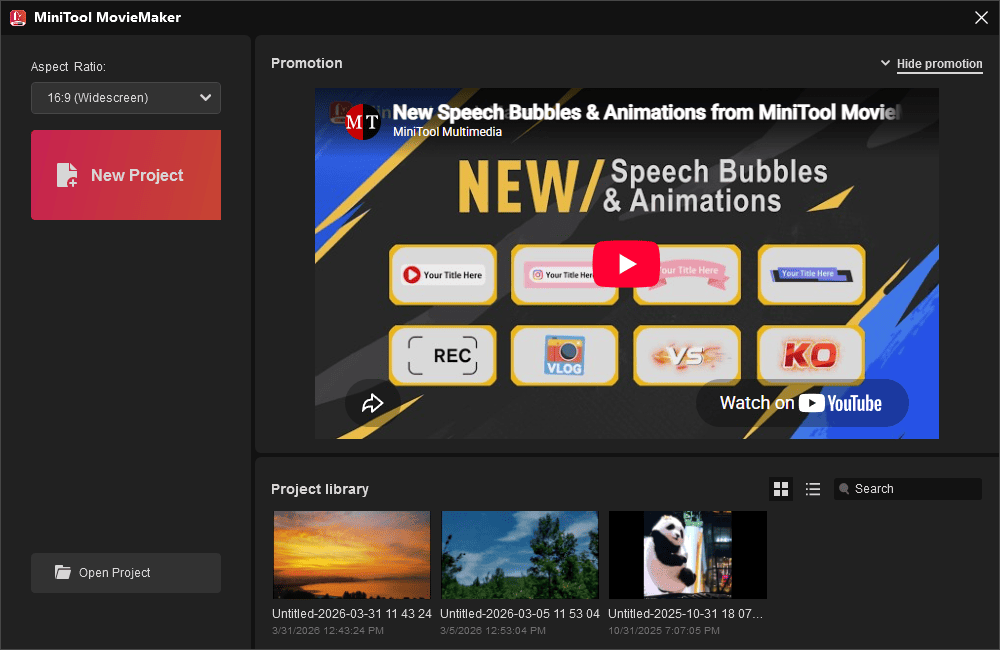1000x650 pixels.
Task: Click the MiniTool Multimedia channel avatar
Action: [362, 121]
